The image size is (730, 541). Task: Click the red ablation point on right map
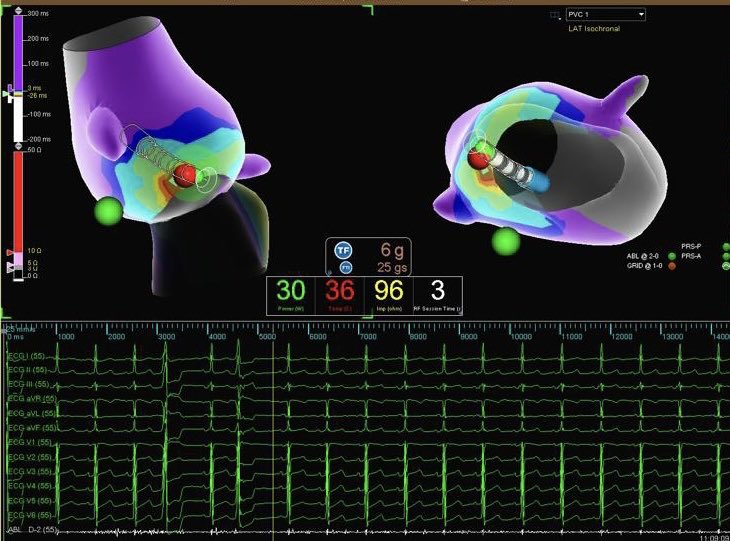(x=477, y=160)
